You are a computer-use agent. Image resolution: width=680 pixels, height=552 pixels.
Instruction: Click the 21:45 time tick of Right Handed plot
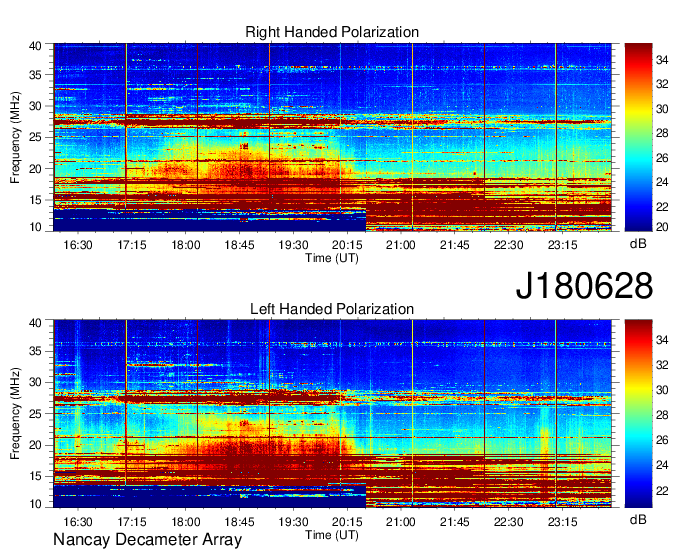coord(454,245)
